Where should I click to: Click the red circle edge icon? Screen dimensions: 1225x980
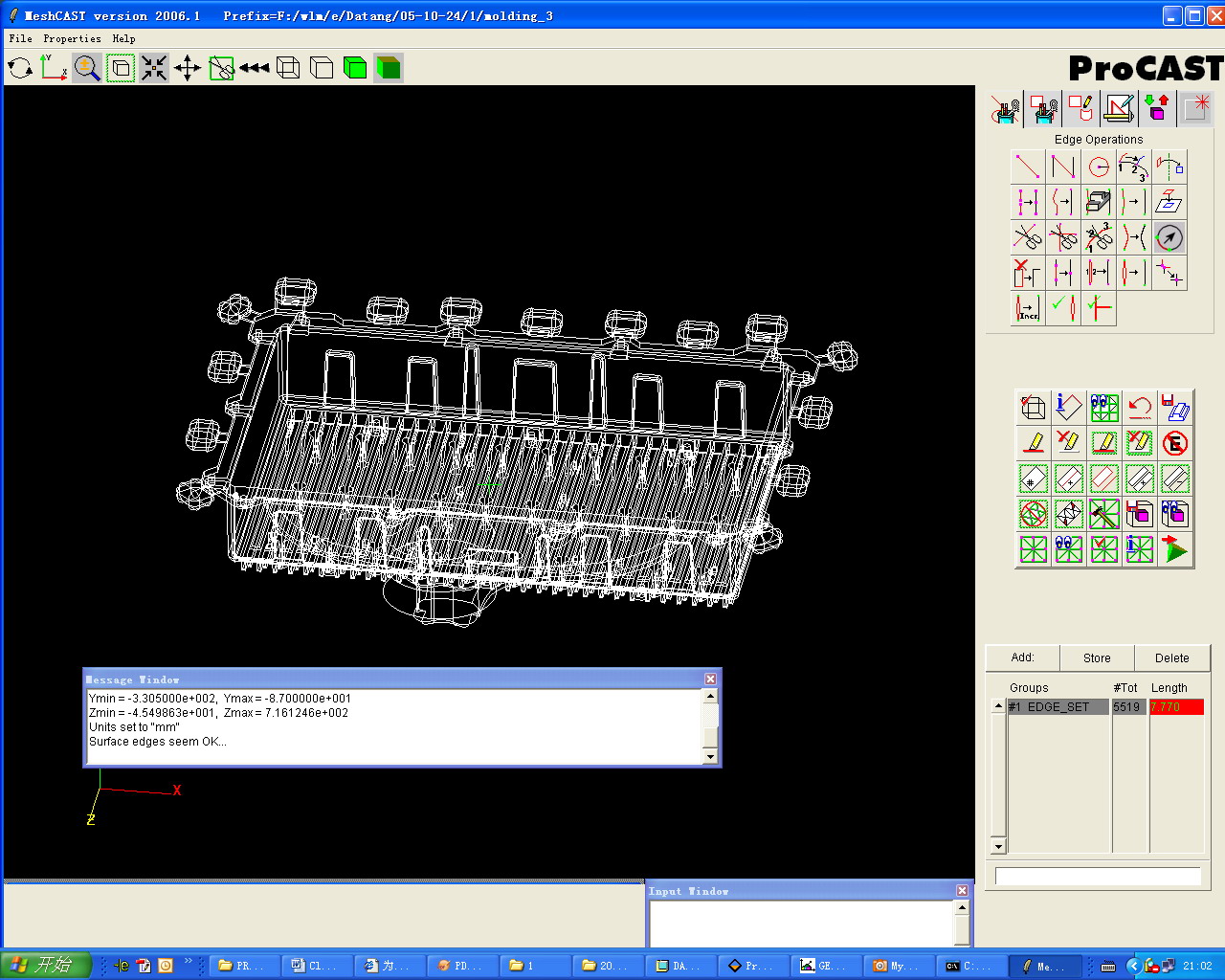[1099, 167]
